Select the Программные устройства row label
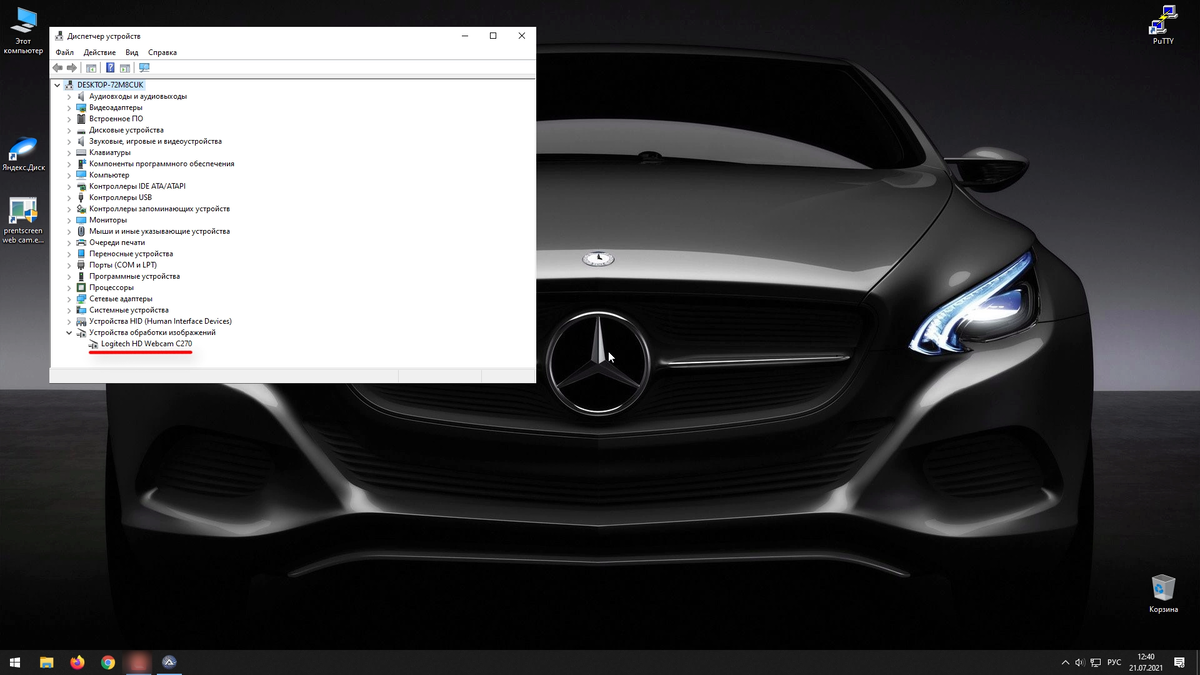The height and width of the screenshot is (675, 1200). (135, 276)
